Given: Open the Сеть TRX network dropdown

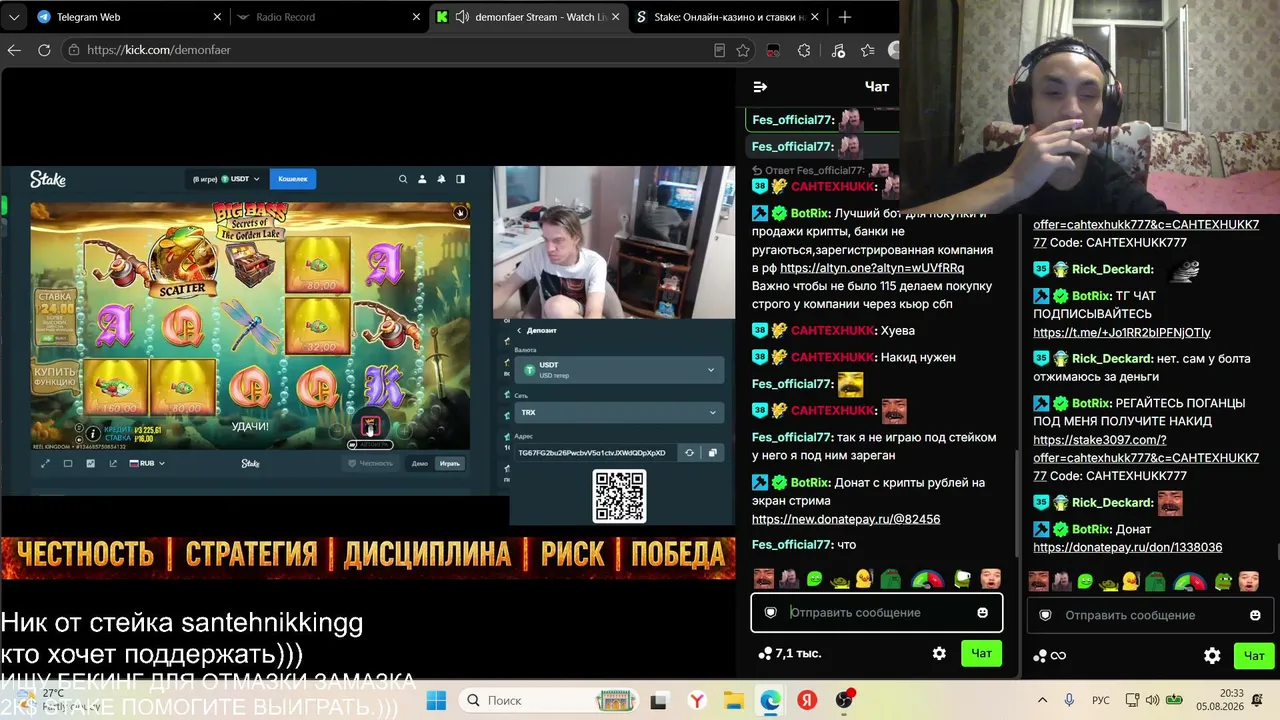Looking at the screenshot, I should pyautogui.click(x=619, y=412).
